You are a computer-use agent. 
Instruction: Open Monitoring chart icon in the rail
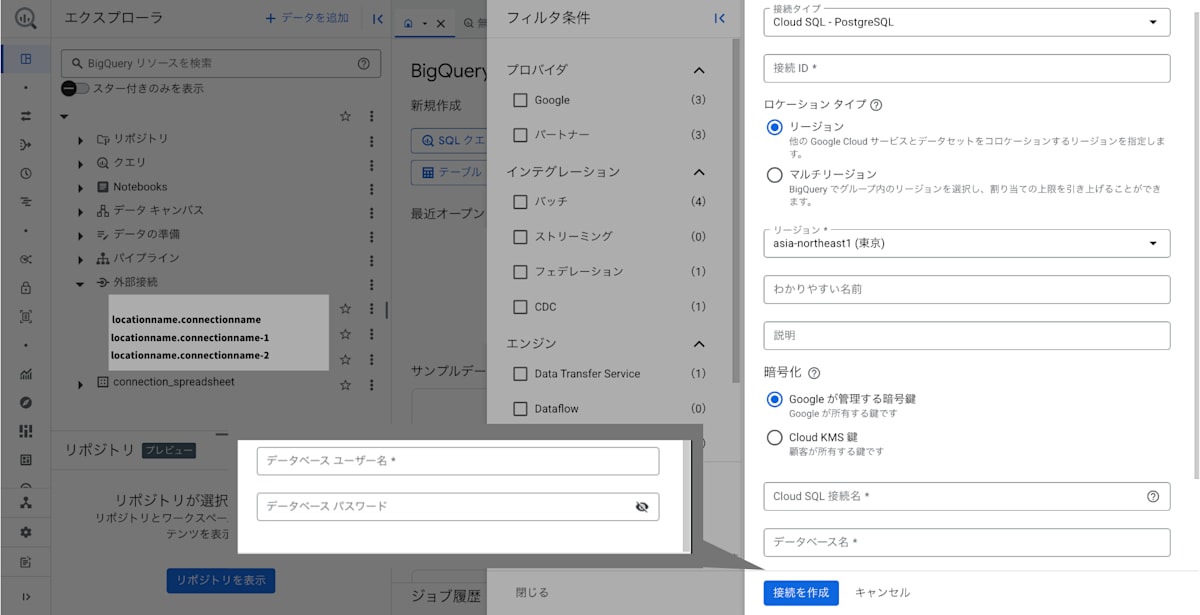(x=26, y=374)
